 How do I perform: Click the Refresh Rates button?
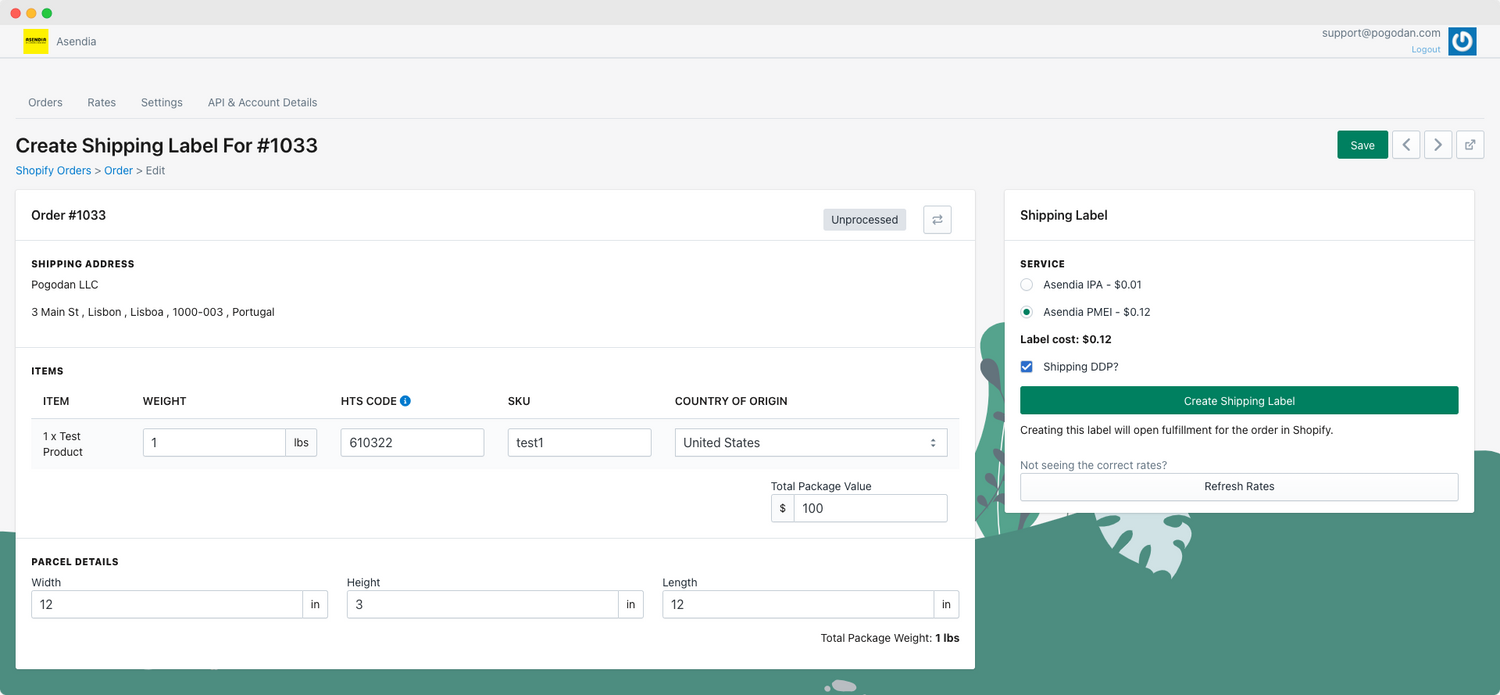click(1239, 487)
